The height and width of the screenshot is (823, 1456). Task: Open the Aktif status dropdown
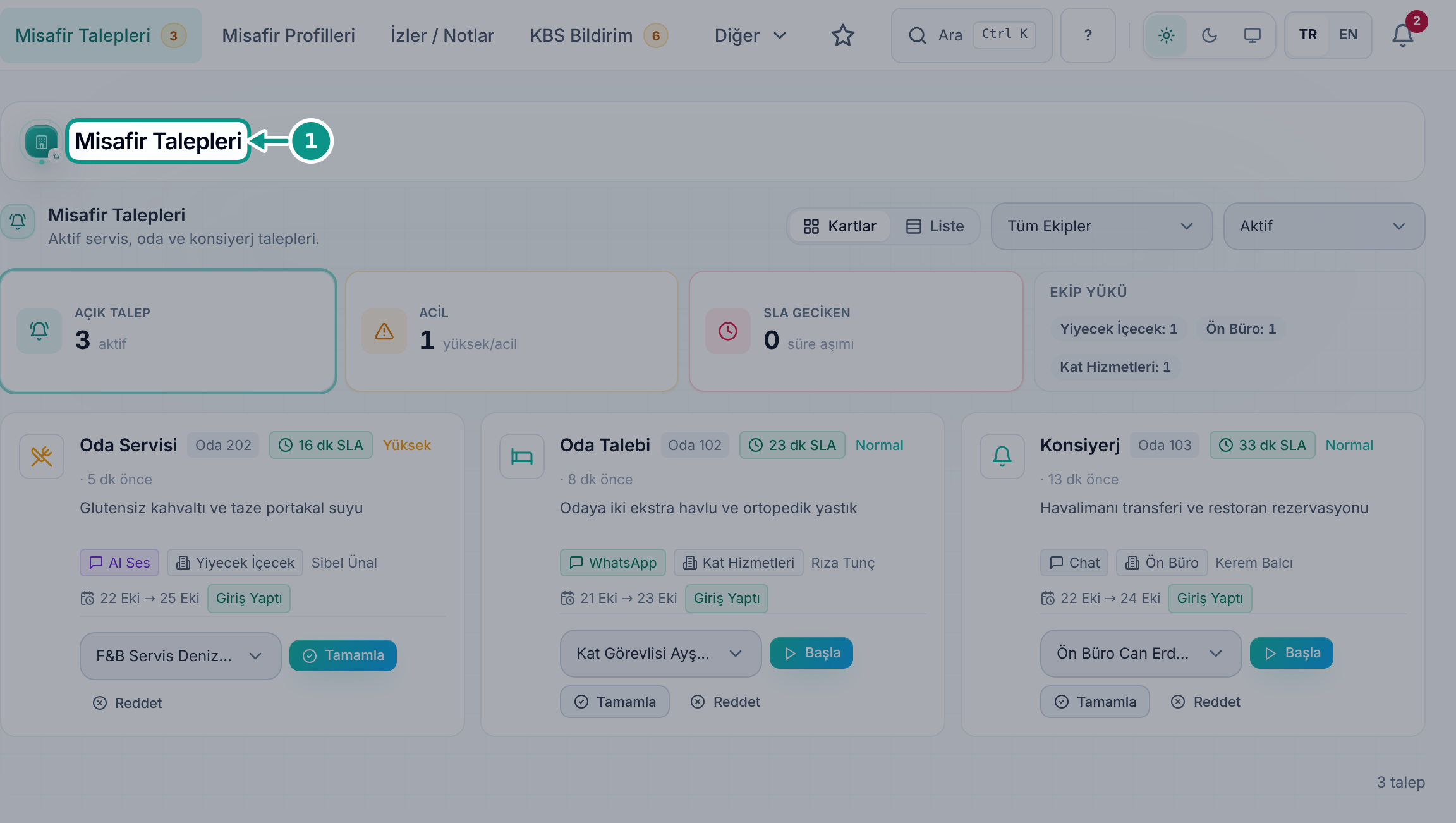1324,226
